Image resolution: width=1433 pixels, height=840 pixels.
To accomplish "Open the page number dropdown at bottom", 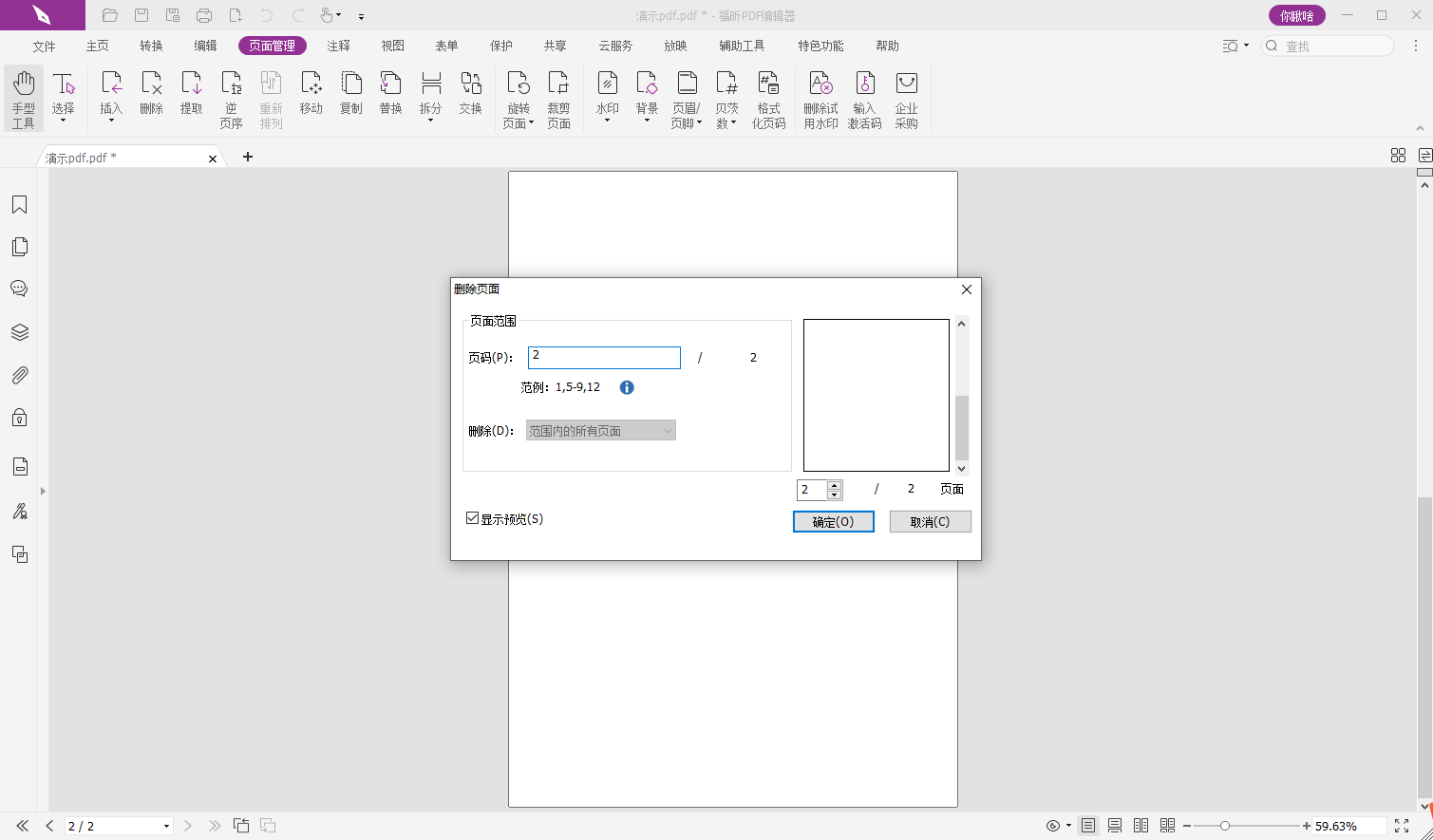I will [x=166, y=826].
